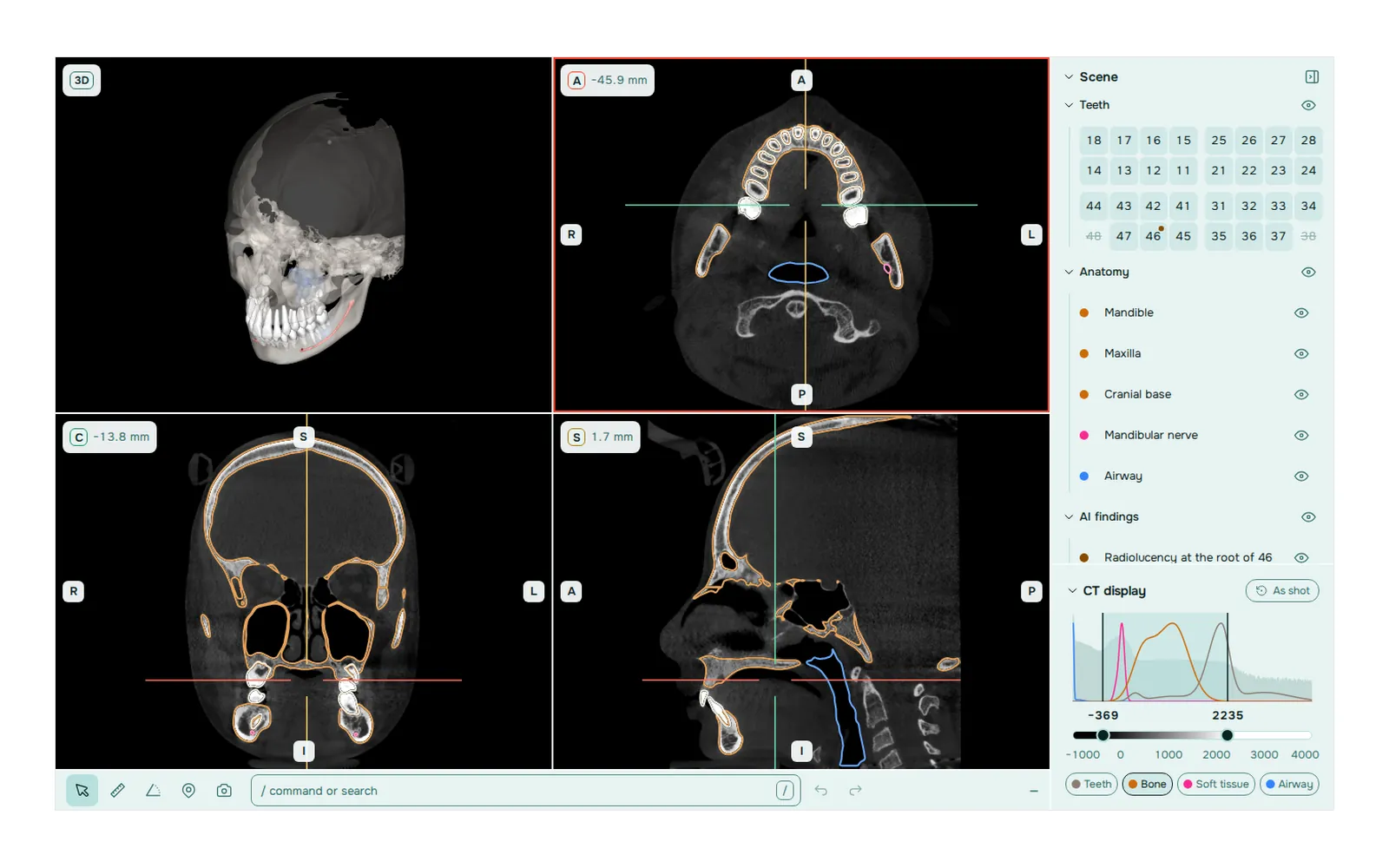Activate the ruler measurement tool
Screen dimensions: 1389x868
(x=118, y=791)
